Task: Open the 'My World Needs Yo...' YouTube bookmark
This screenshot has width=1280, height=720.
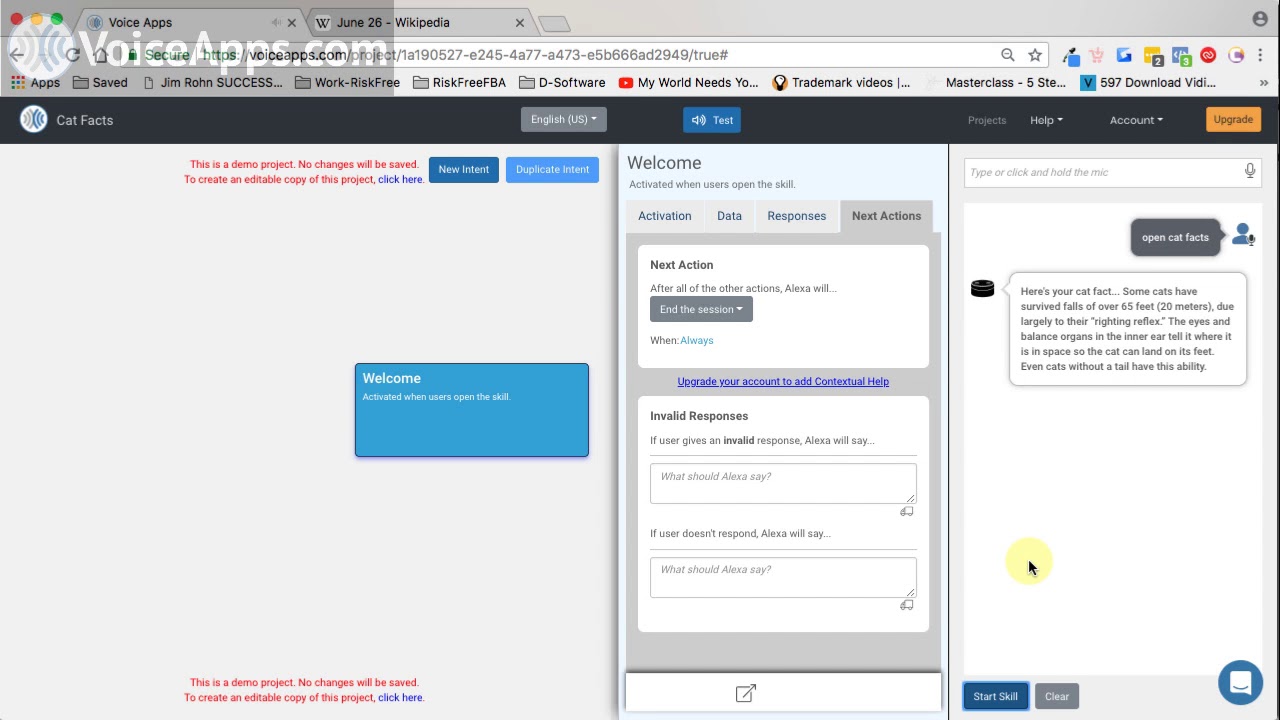Action: coord(688,83)
